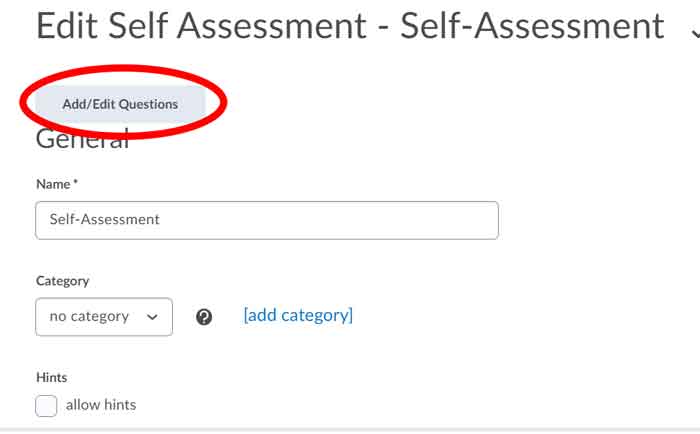Click the Category field label

click(62, 281)
